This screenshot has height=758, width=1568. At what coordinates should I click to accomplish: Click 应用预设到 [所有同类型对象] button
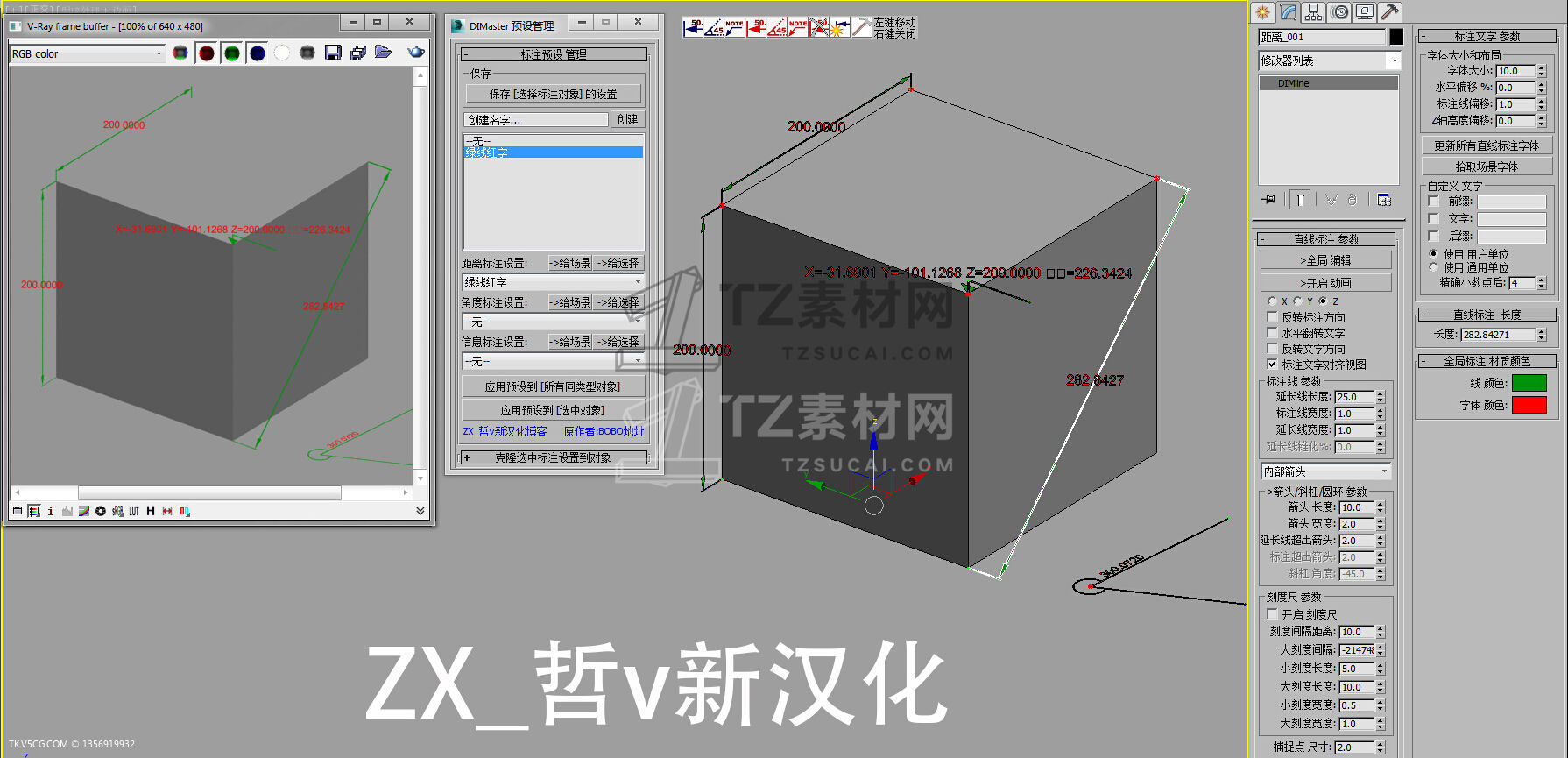[553, 386]
